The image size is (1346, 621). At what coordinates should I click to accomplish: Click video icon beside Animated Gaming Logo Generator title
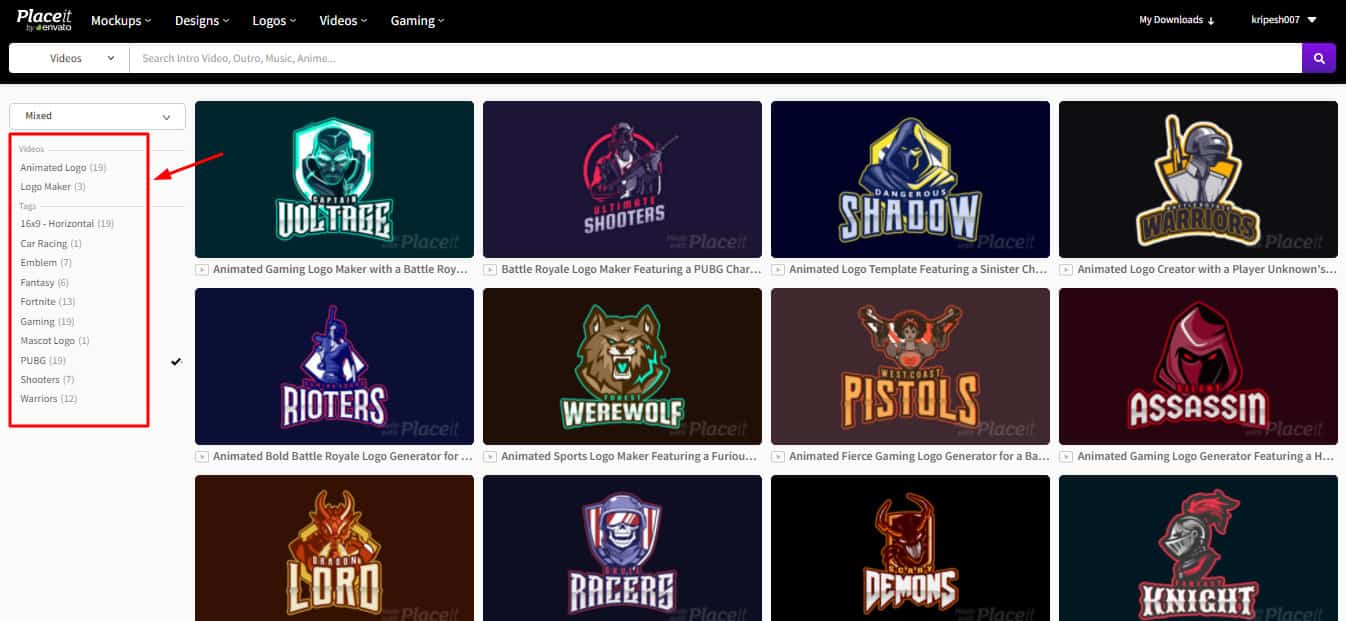tap(1065, 457)
